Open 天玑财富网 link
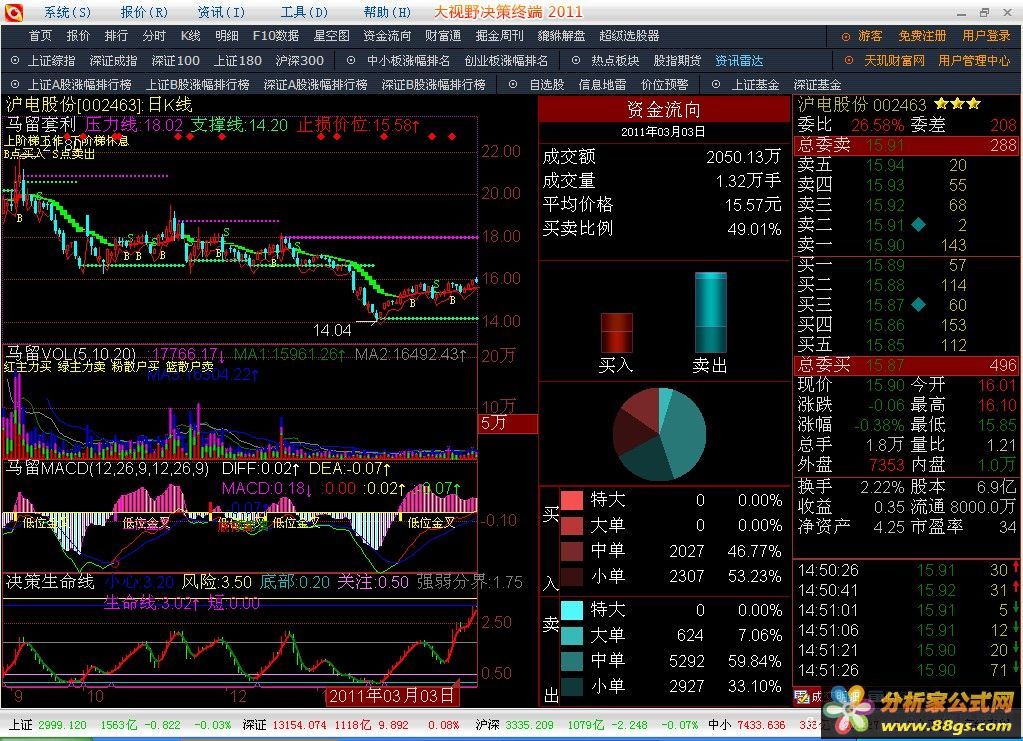1023x741 pixels. coord(894,61)
